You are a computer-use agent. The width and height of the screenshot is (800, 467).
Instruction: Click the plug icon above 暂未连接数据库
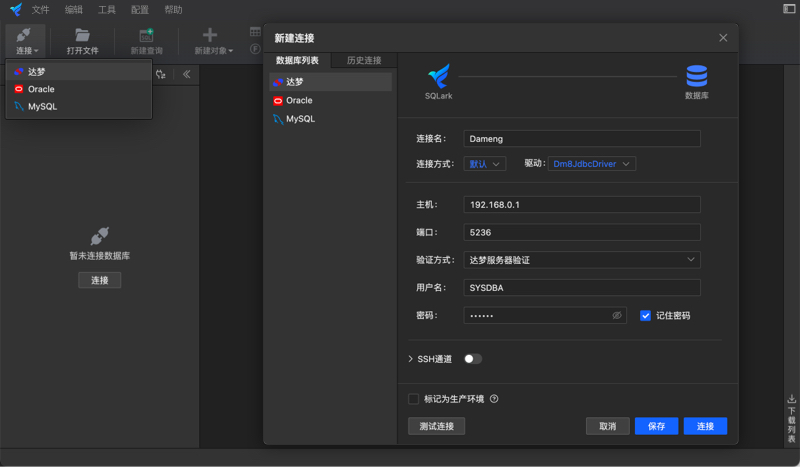tap(99, 236)
